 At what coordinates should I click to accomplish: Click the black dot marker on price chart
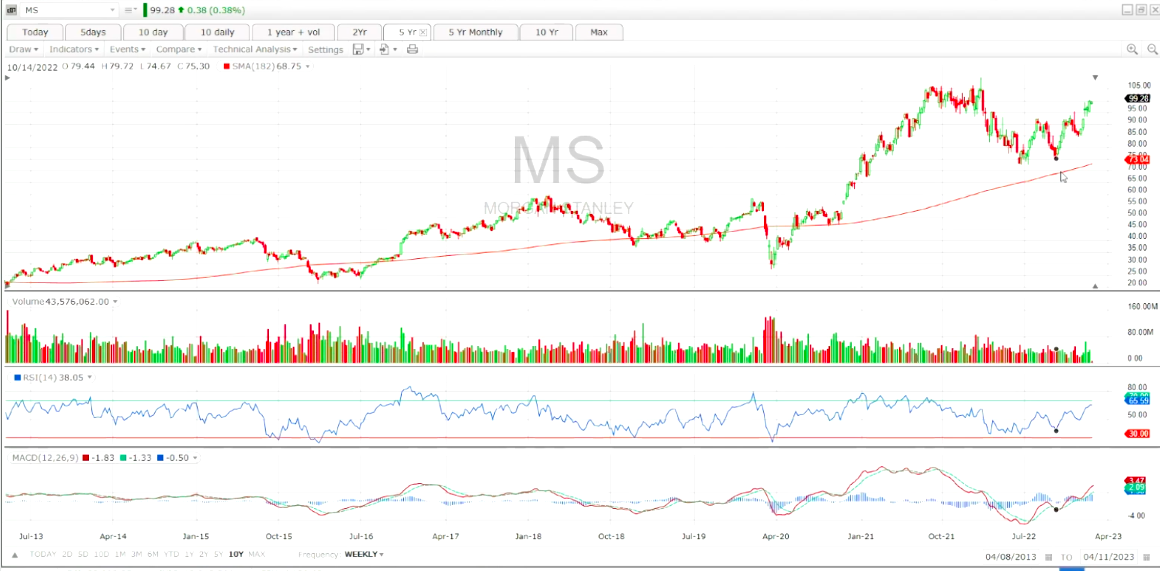click(1056, 158)
